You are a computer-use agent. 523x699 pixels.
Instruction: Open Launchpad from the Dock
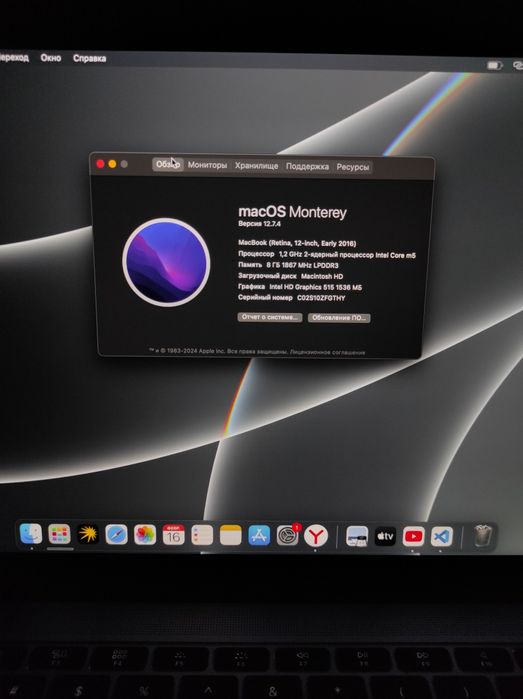[x=60, y=534]
